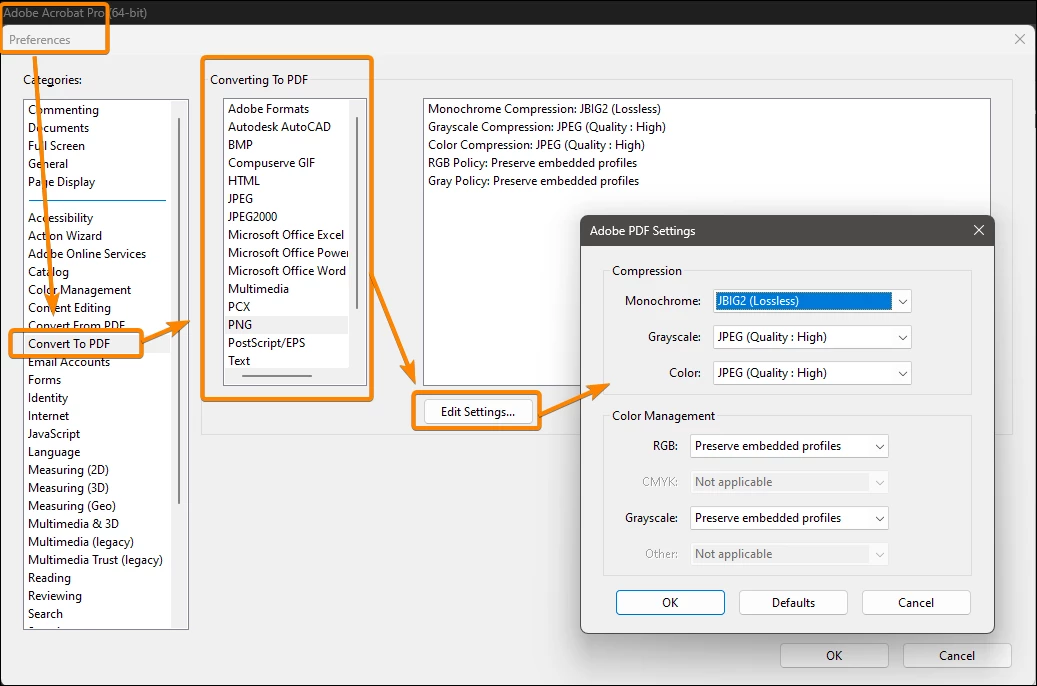The image size is (1037, 686).
Task: Select the JavaScript category
Action: (x=54, y=434)
